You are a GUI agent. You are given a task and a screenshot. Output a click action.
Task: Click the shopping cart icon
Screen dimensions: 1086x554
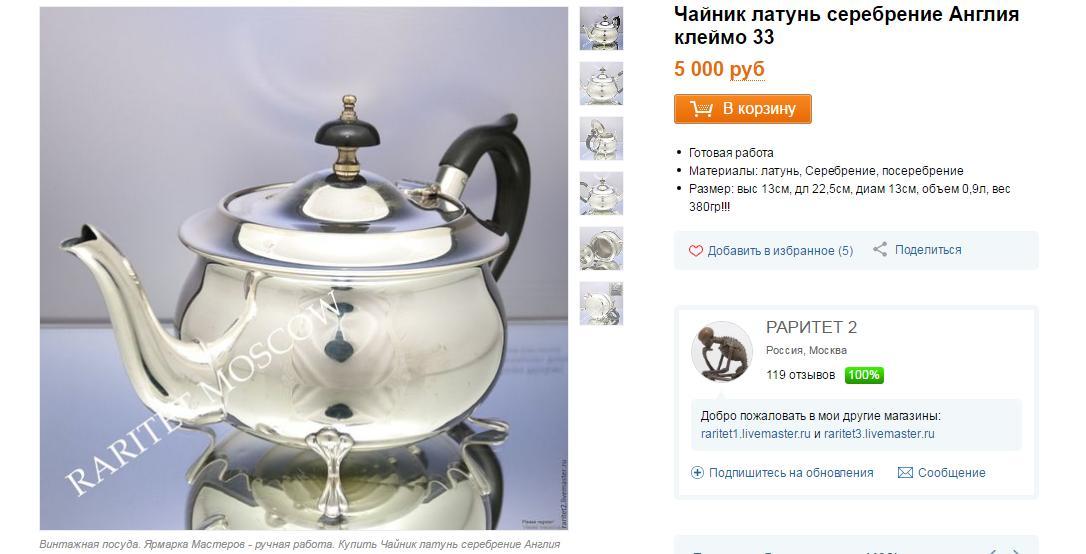(x=701, y=109)
